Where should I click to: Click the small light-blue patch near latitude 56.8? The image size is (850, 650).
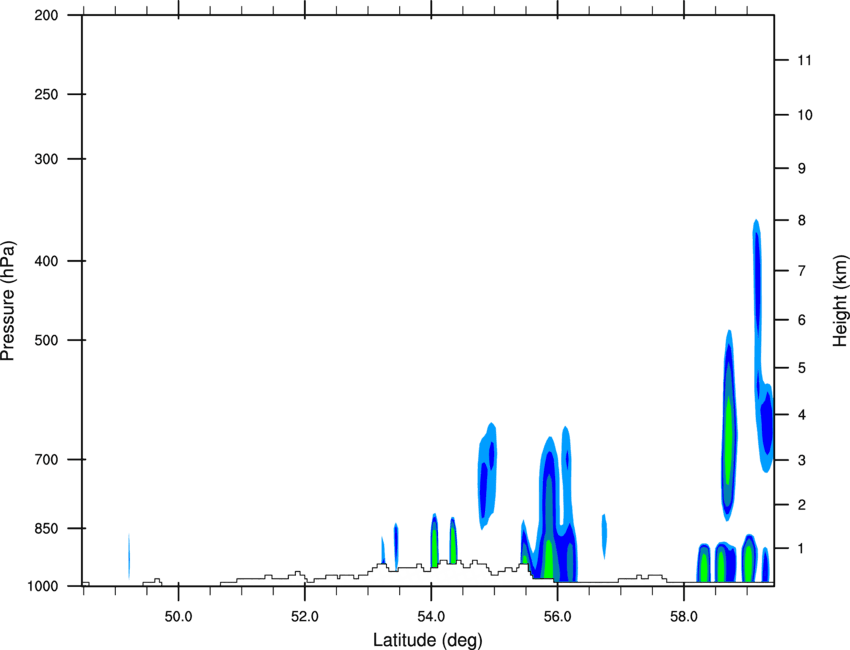click(x=604, y=536)
